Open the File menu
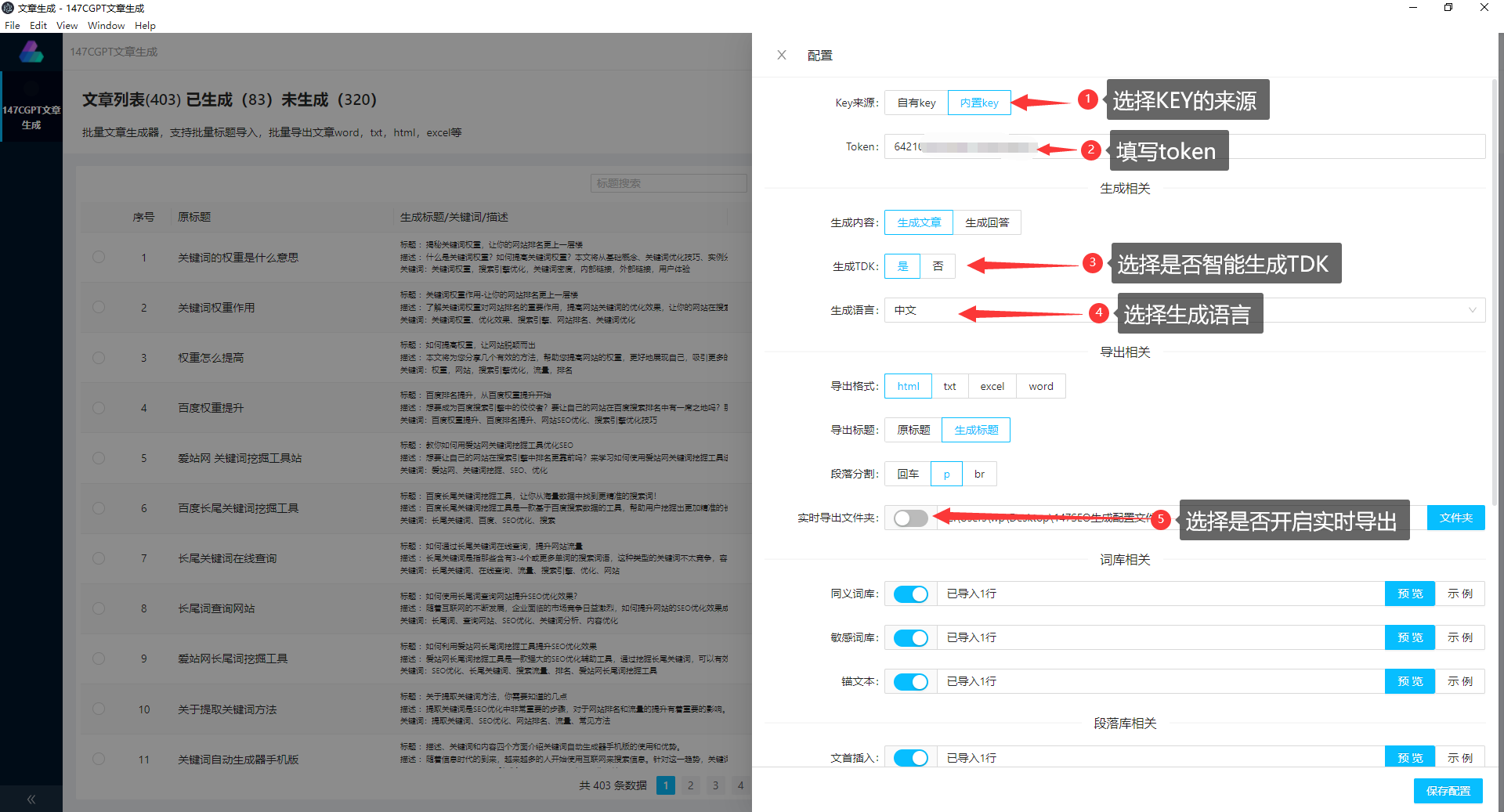Screen dimensions: 1504x812 point(13,26)
